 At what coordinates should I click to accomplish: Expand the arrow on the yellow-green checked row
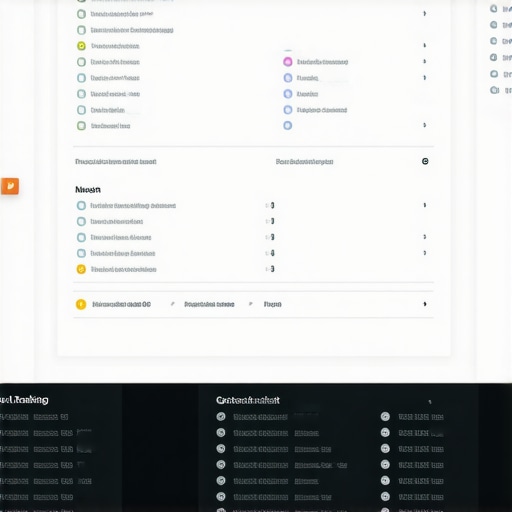pos(424,45)
